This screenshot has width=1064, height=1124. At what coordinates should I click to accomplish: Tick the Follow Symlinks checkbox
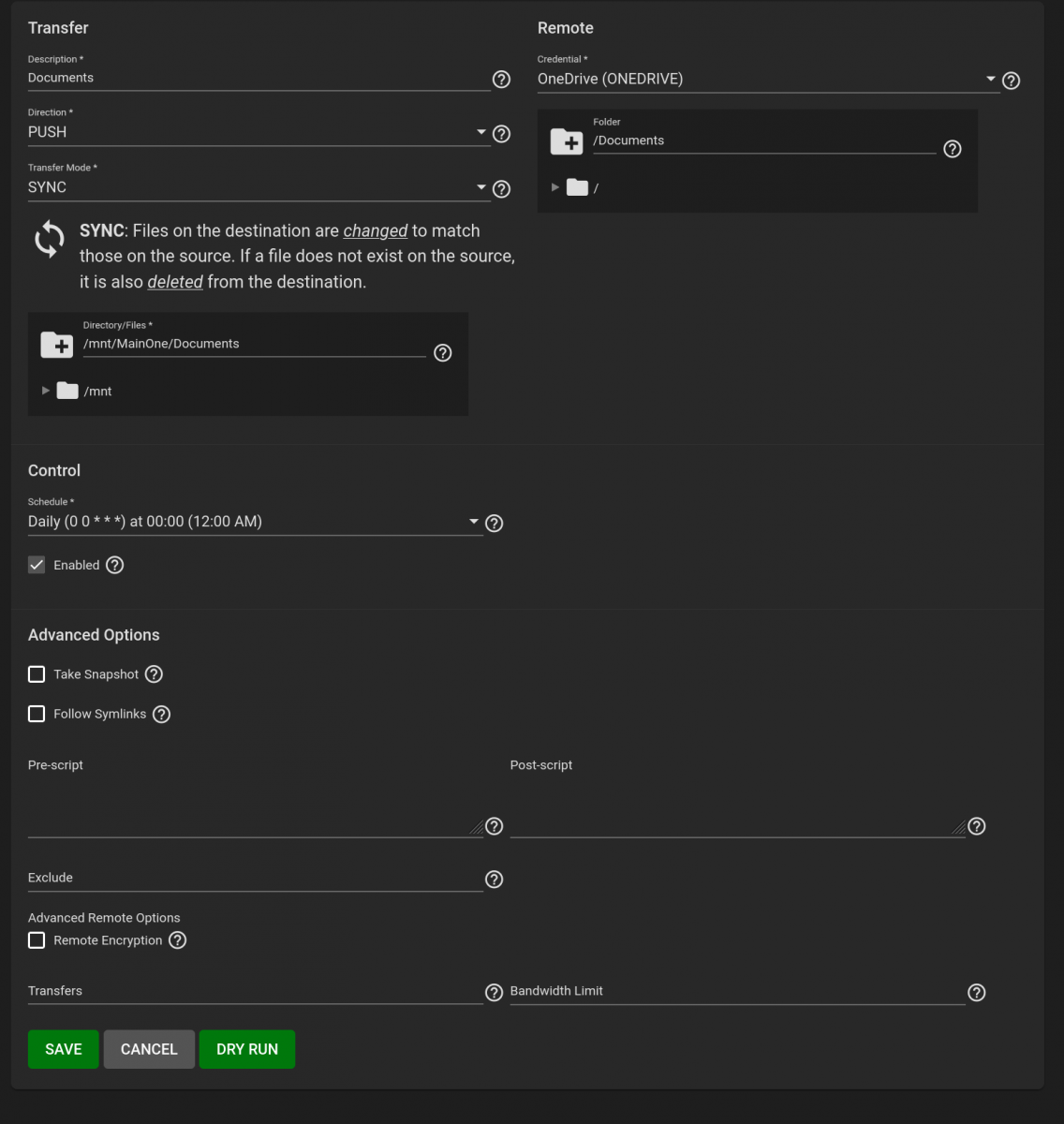point(37,714)
